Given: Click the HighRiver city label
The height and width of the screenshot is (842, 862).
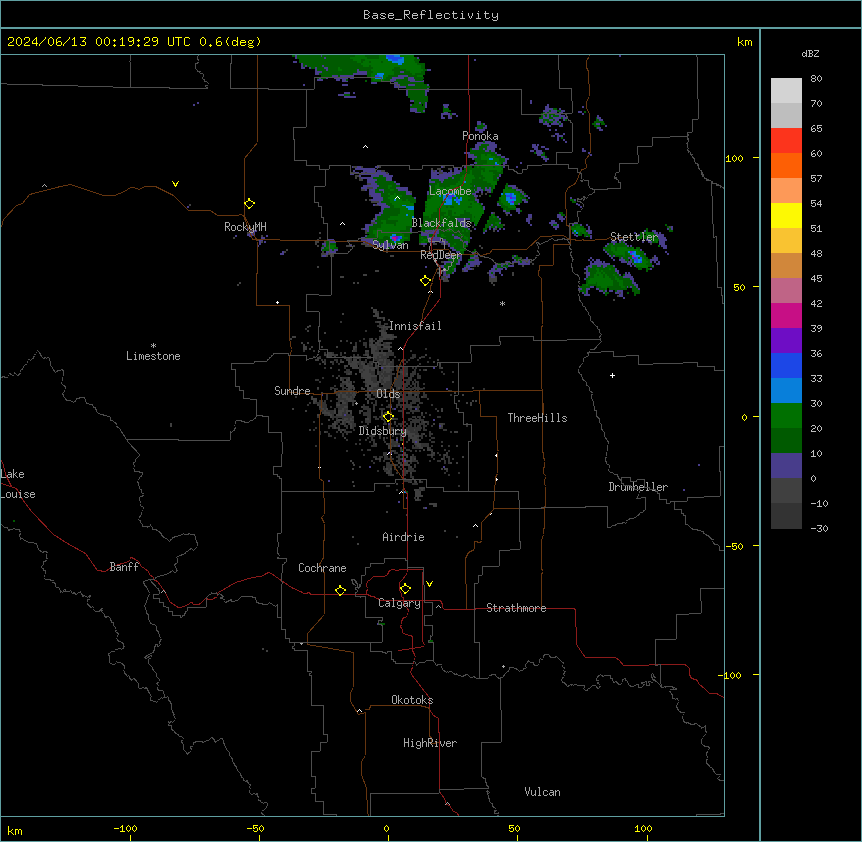Looking at the screenshot, I should [x=430, y=743].
